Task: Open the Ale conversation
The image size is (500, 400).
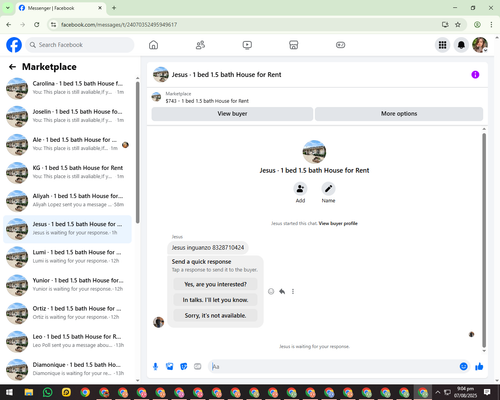Action: click(67, 145)
